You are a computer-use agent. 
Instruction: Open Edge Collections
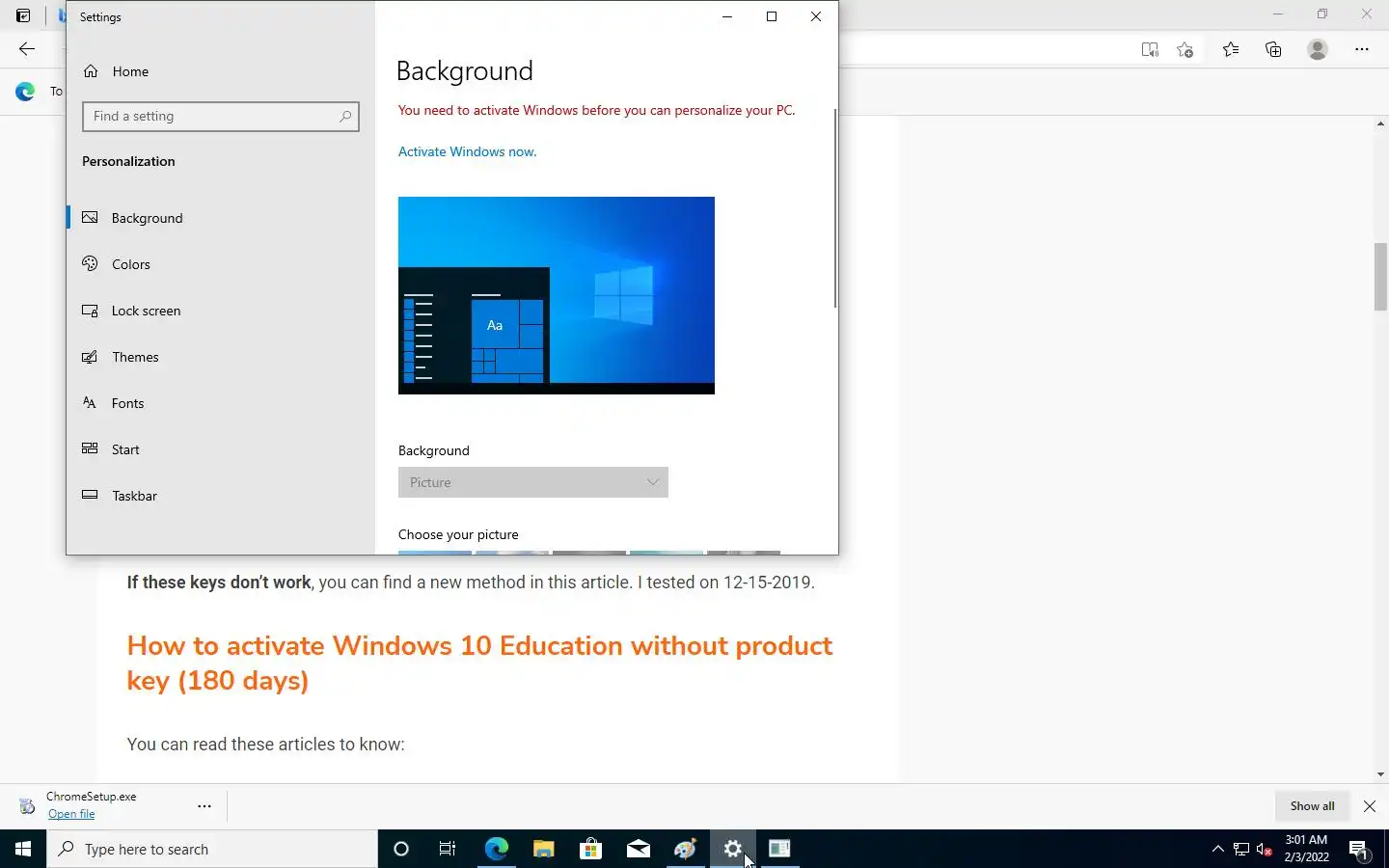(1273, 49)
